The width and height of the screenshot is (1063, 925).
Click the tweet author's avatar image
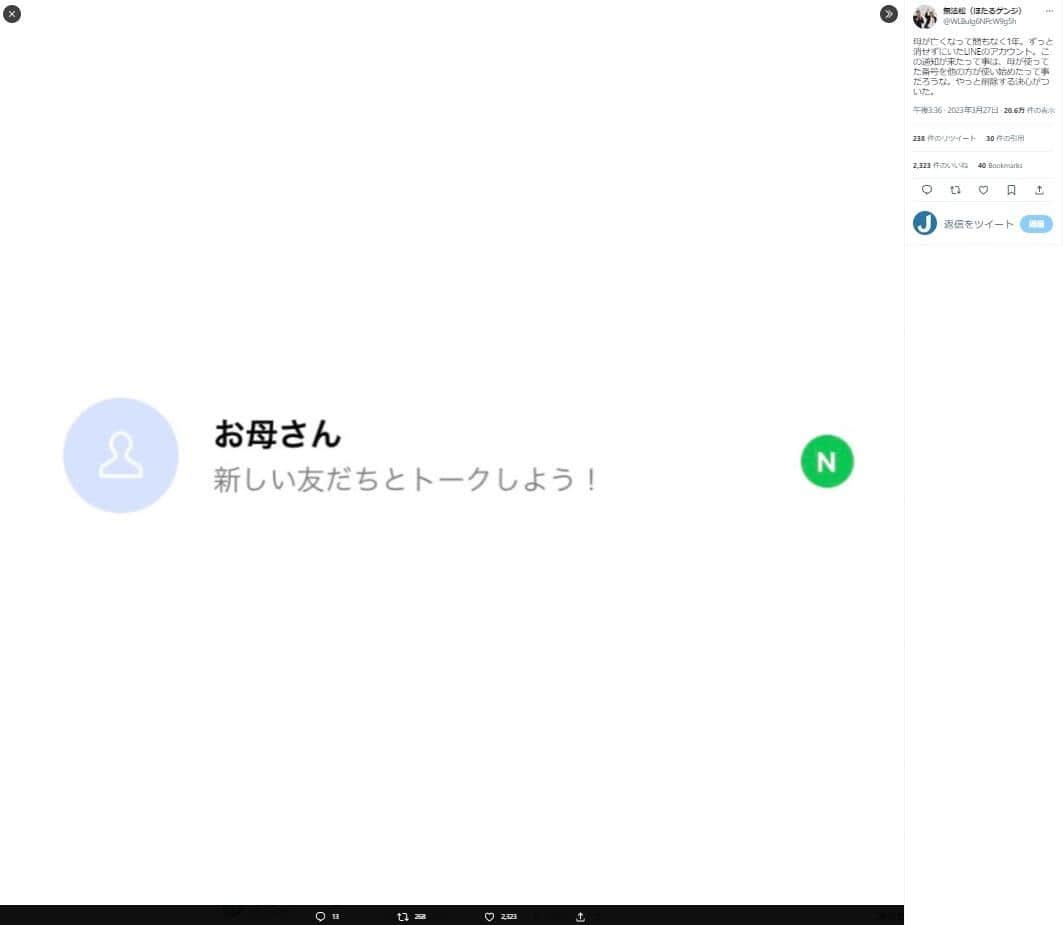(924, 15)
